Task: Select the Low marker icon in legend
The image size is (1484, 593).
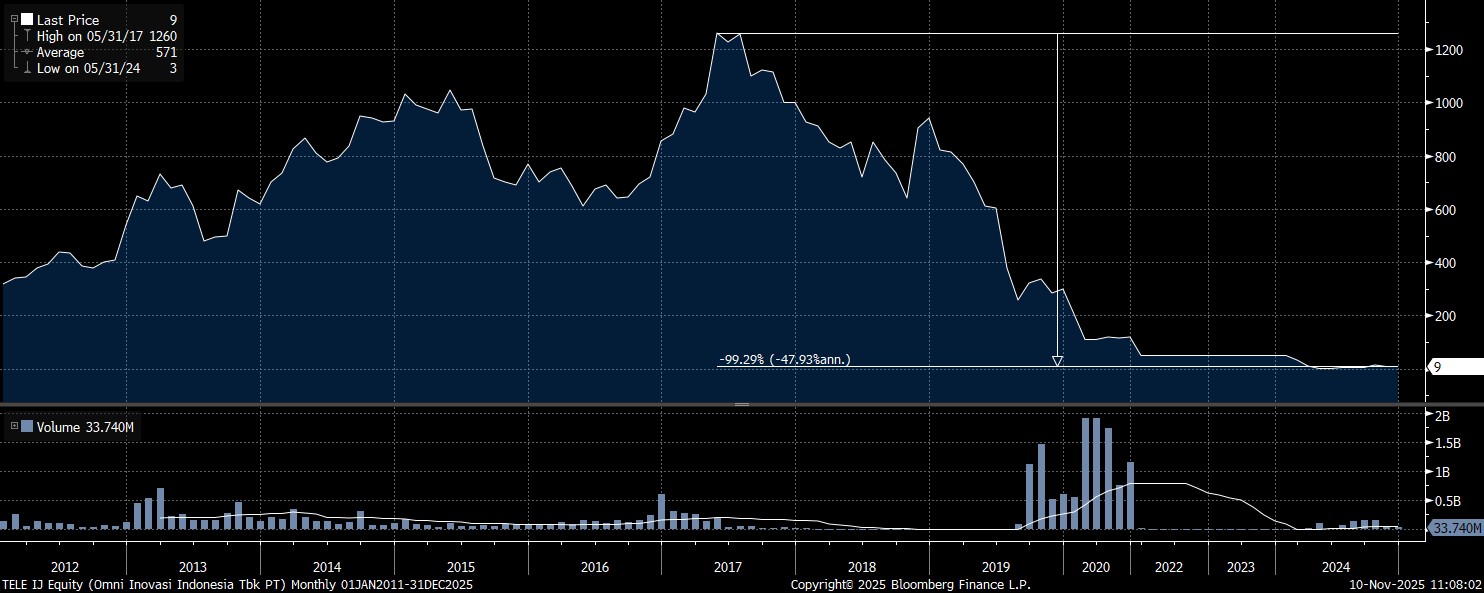Action: click(x=26, y=68)
